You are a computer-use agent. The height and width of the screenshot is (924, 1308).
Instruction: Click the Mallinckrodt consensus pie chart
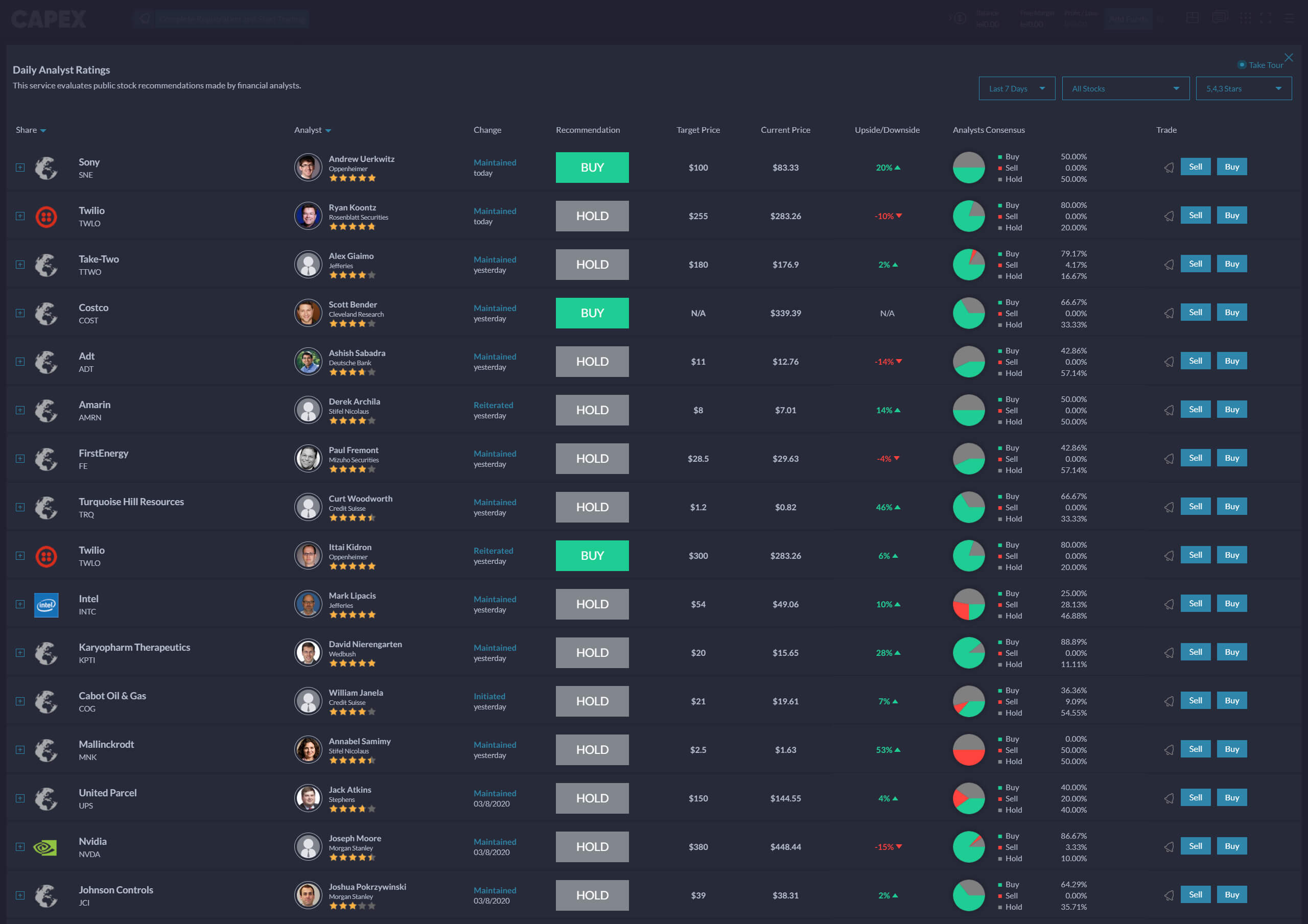[968, 750]
